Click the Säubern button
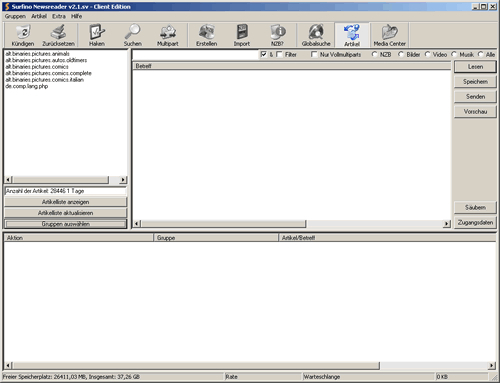Image resolution: width=500 pixels, height=383 pixels. coord(475,208)
